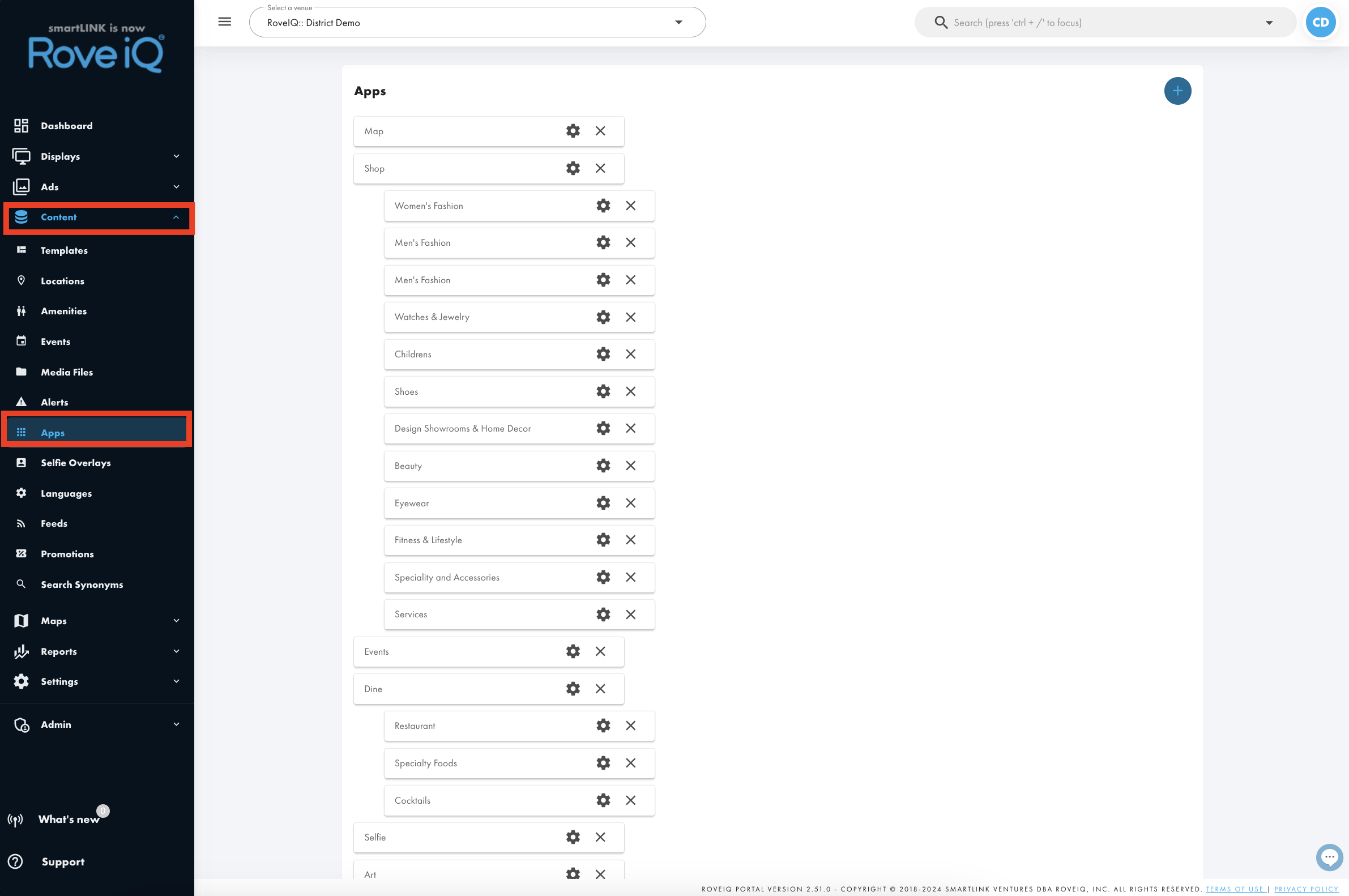This screenshot has width=1349, height=896.
Task: Open the Support link in sidebar
Action: [x=63, y=861]
